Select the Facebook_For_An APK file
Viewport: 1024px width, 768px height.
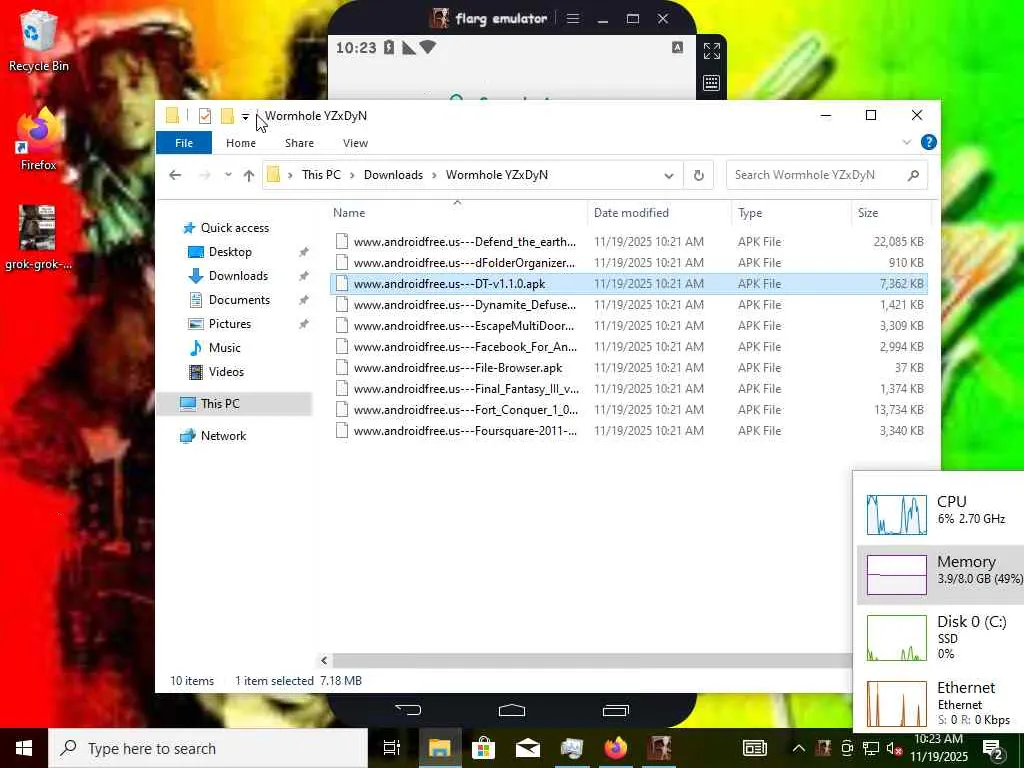(x=628, y=347)
